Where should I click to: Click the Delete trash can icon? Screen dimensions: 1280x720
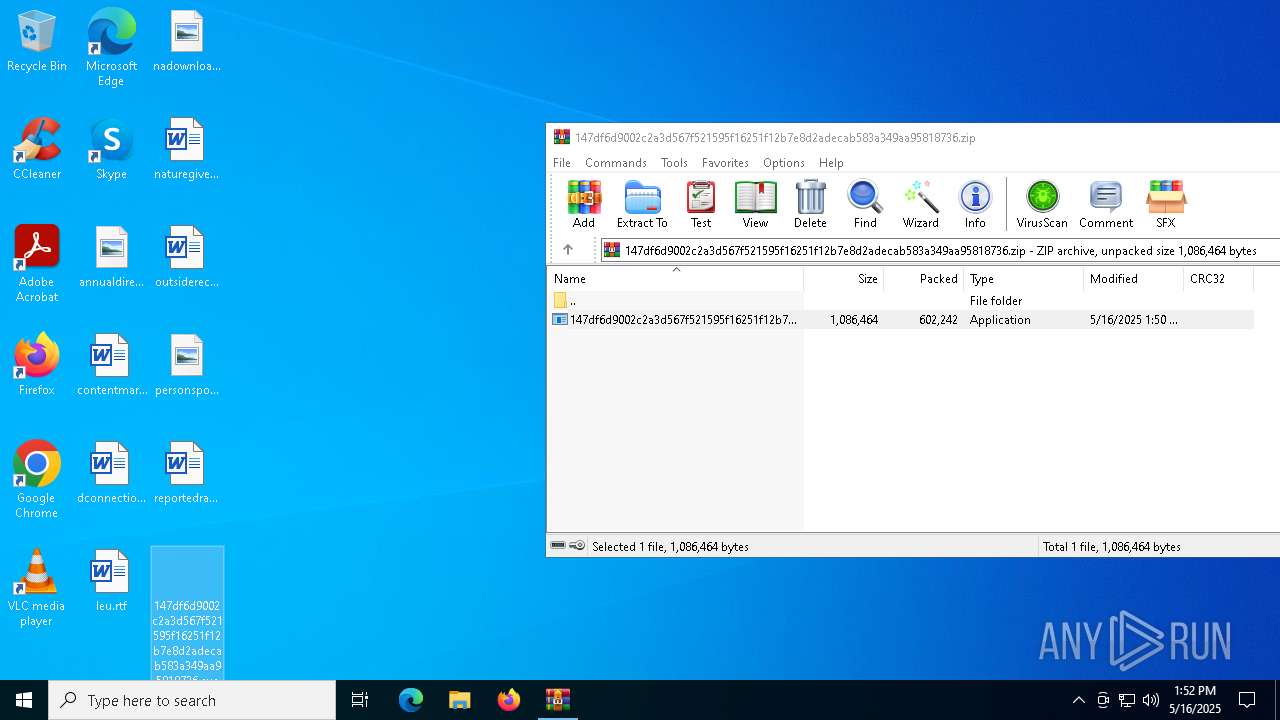(x=810, y=204)
